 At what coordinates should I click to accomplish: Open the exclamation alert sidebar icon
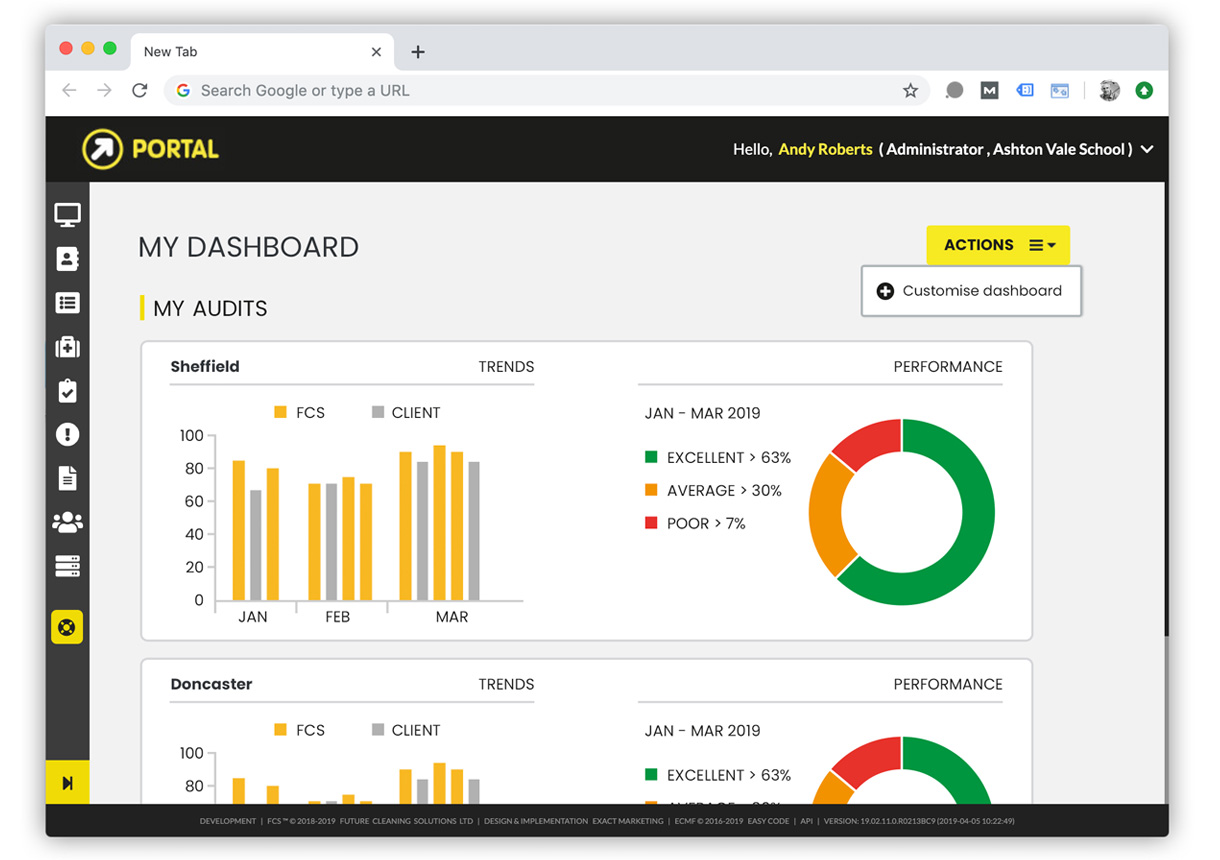(x=67, y=434)
